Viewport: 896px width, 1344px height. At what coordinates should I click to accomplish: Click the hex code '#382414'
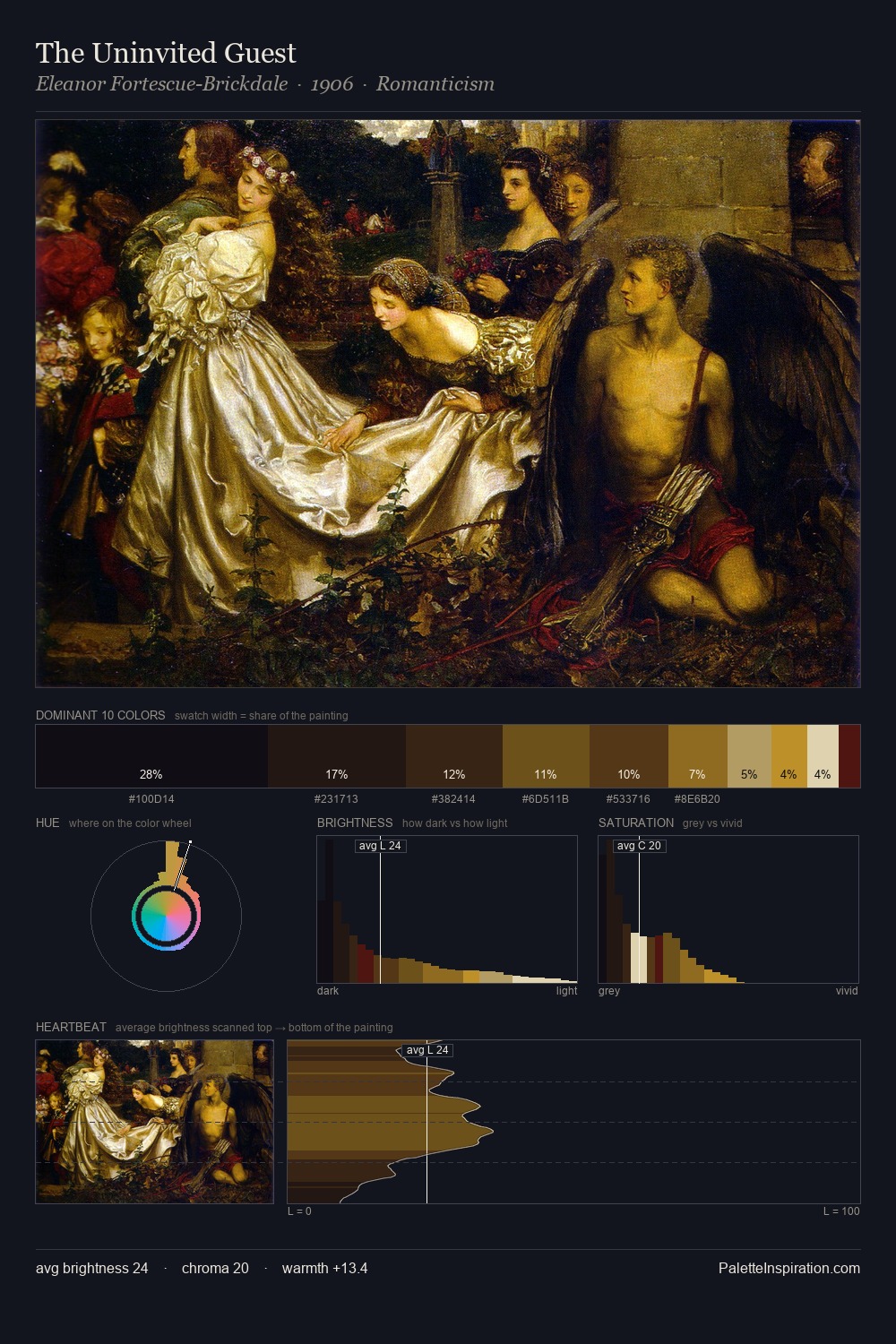tap(453, 799)
